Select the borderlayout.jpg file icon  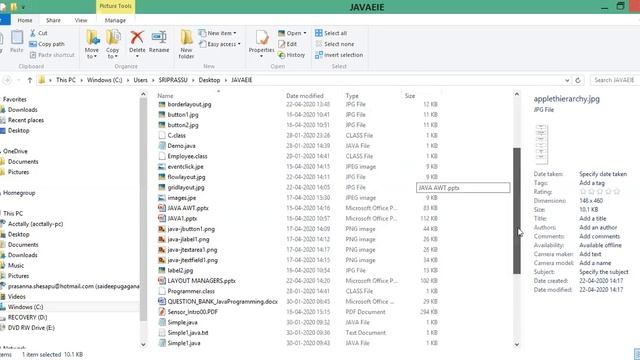pos(162,104)
